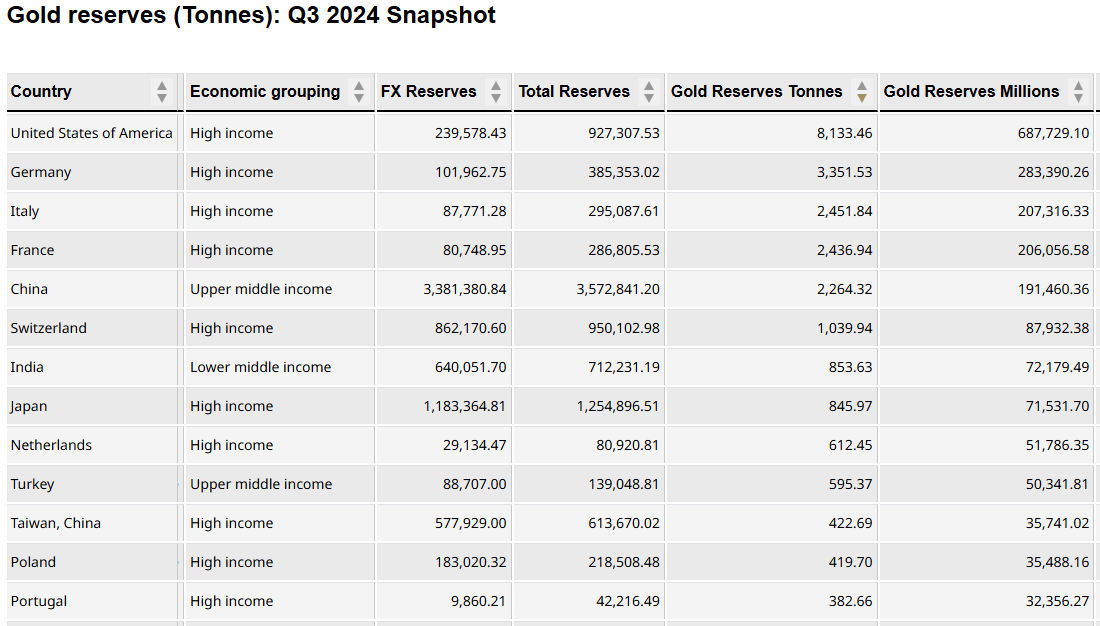Screen dimensions: 1100x626
Task: Click the Economic grouping header text
Action: [265, 92]
